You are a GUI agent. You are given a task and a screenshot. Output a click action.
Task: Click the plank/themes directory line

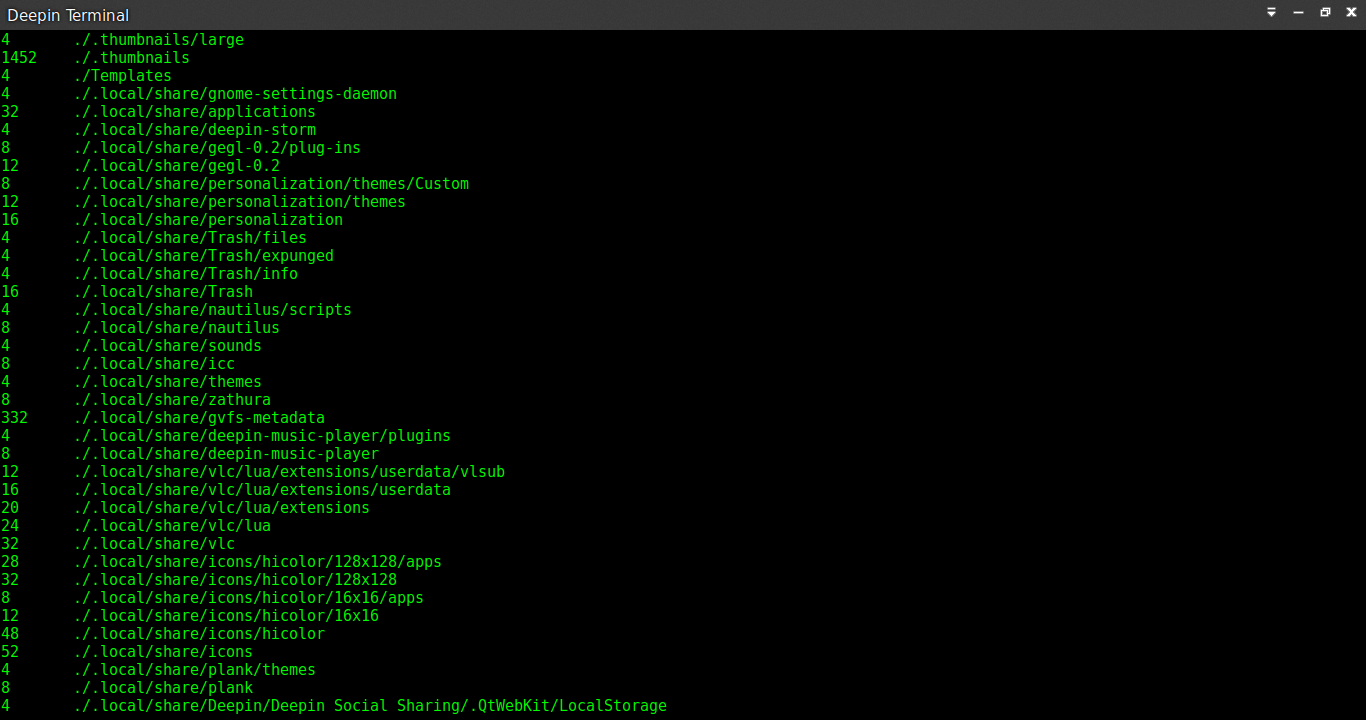coord(195,669)
